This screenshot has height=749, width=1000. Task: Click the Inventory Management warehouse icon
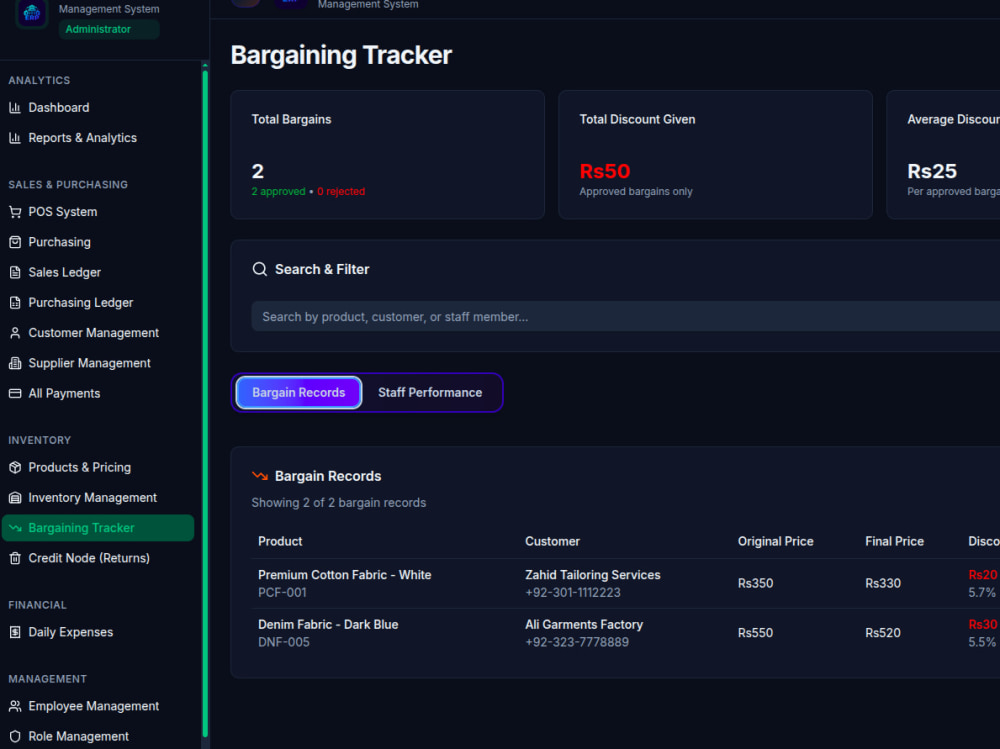(x=15, y=498)
